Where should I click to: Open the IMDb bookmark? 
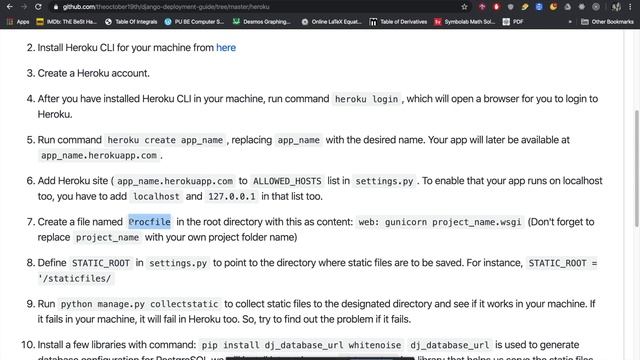[x=67, y=22]
